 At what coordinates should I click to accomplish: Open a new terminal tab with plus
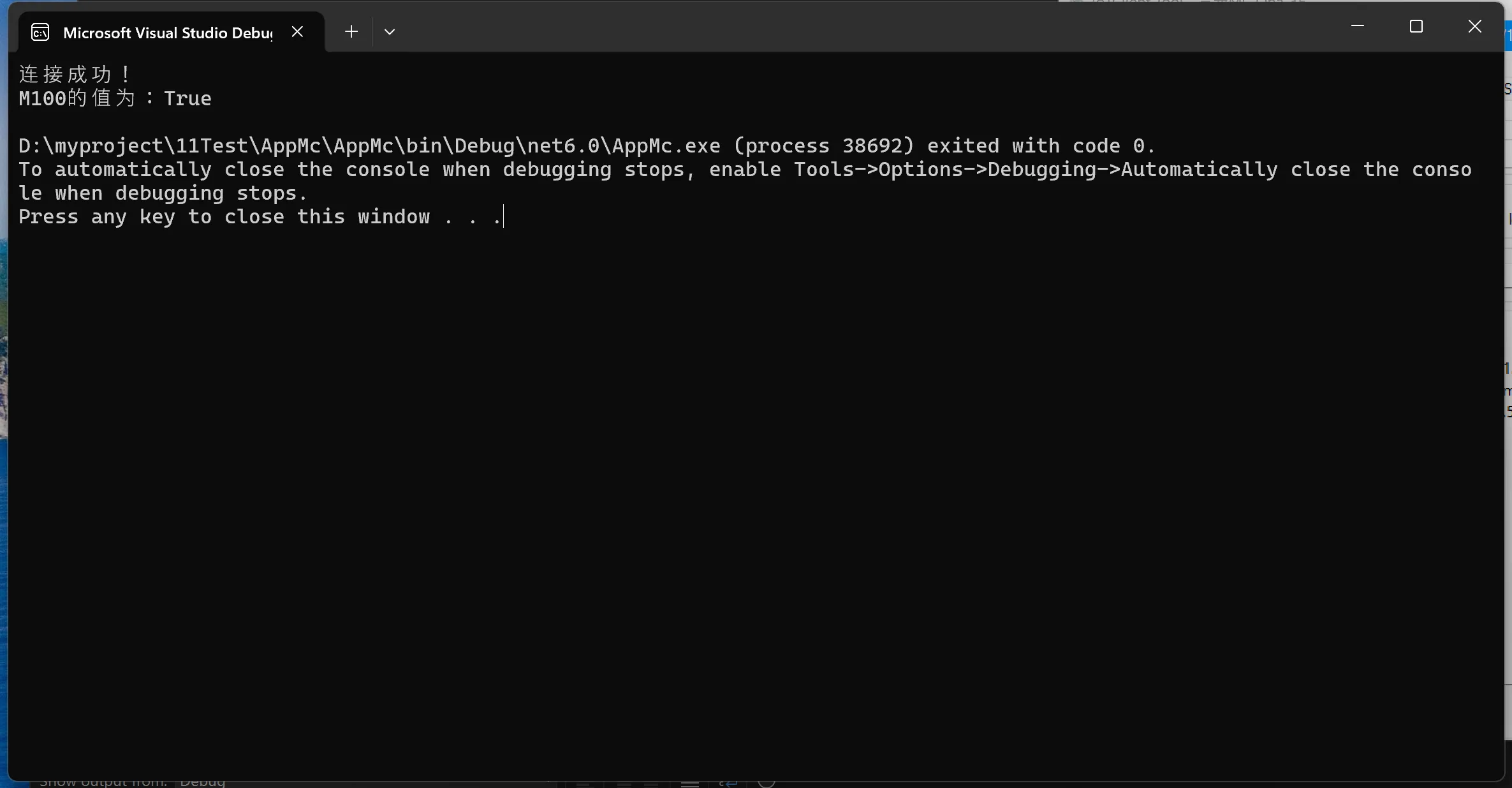tap(351, 32)
